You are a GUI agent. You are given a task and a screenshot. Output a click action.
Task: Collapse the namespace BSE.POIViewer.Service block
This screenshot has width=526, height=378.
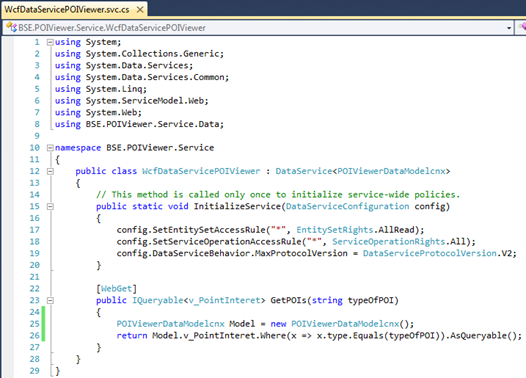(x=50, y=148)
